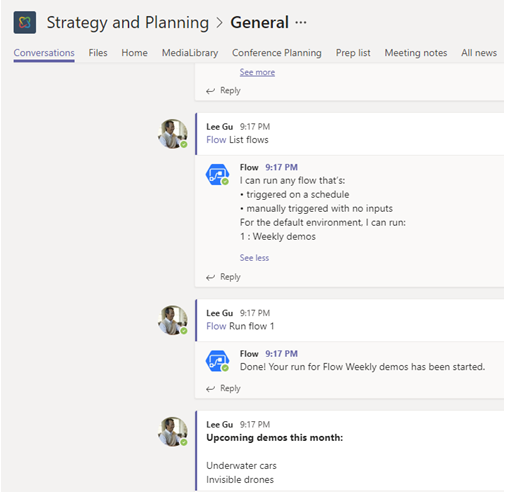The width and height of the screenshot is (507, 493).
Task: Click the Reply arrow icon under See less
Action: (x=210, y=277)
